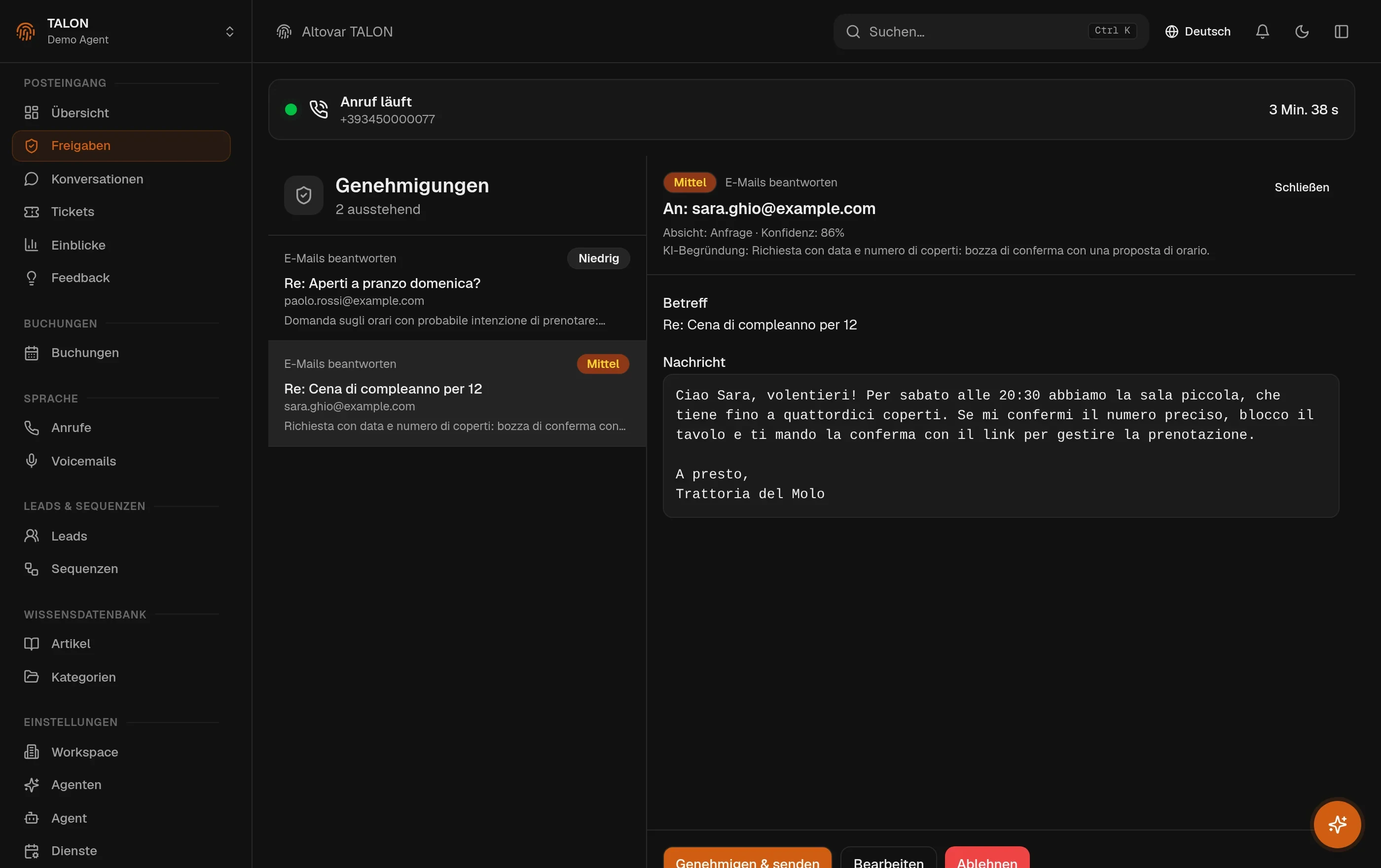Open the TALON workspace switcher chevron

click(x=229, y=32)
